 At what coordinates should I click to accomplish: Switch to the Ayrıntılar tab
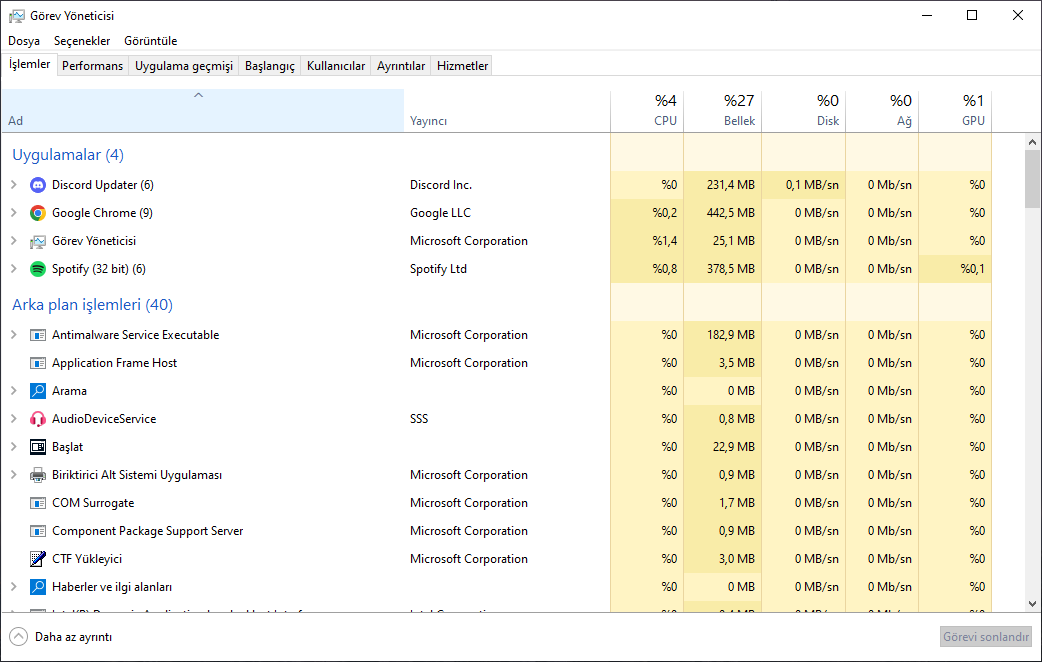tap(401, 66)
